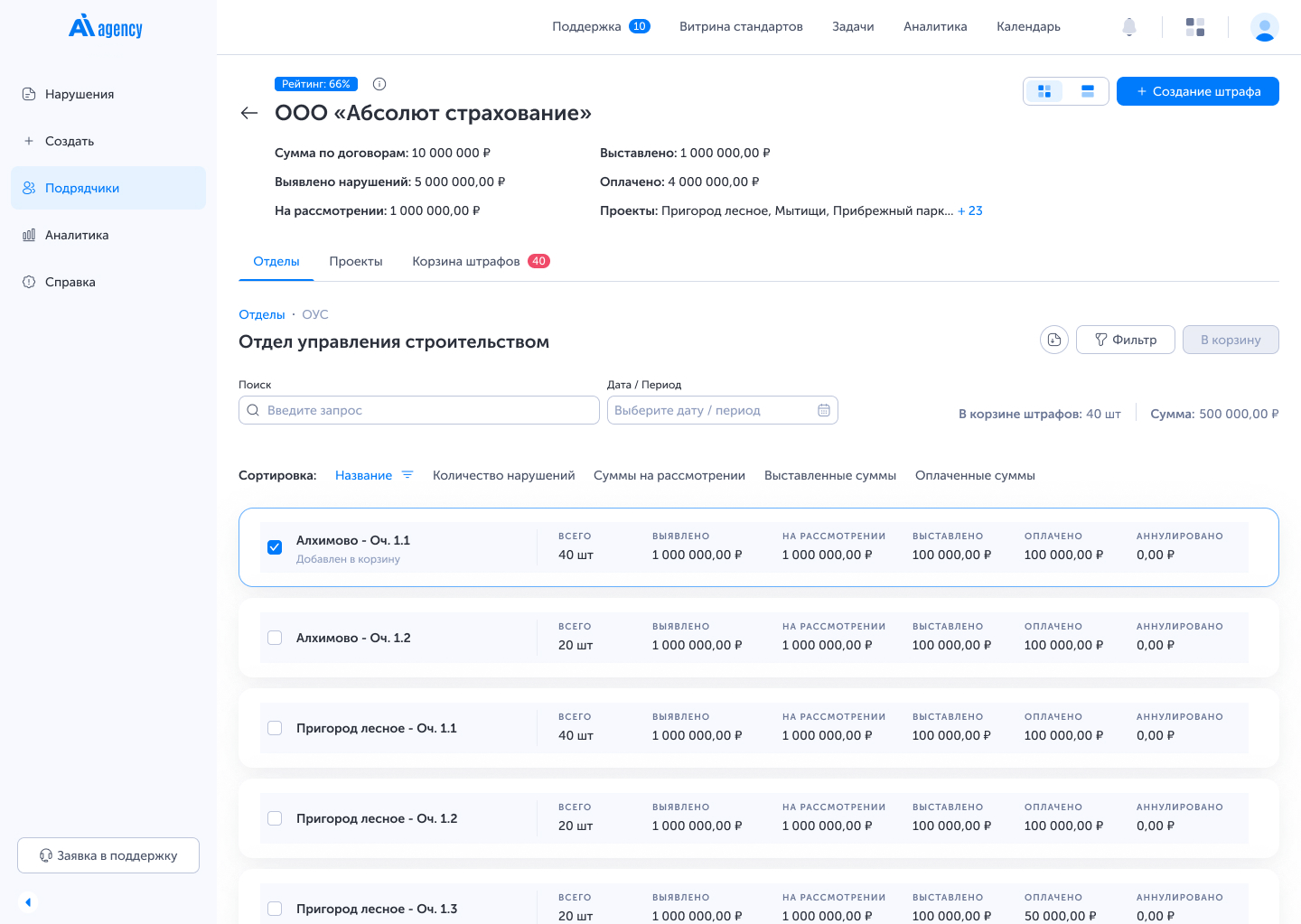This screenshot has width=1301, height=924.
Task: Click the export file icon near Фильтр
Action: pos(1054,340)
